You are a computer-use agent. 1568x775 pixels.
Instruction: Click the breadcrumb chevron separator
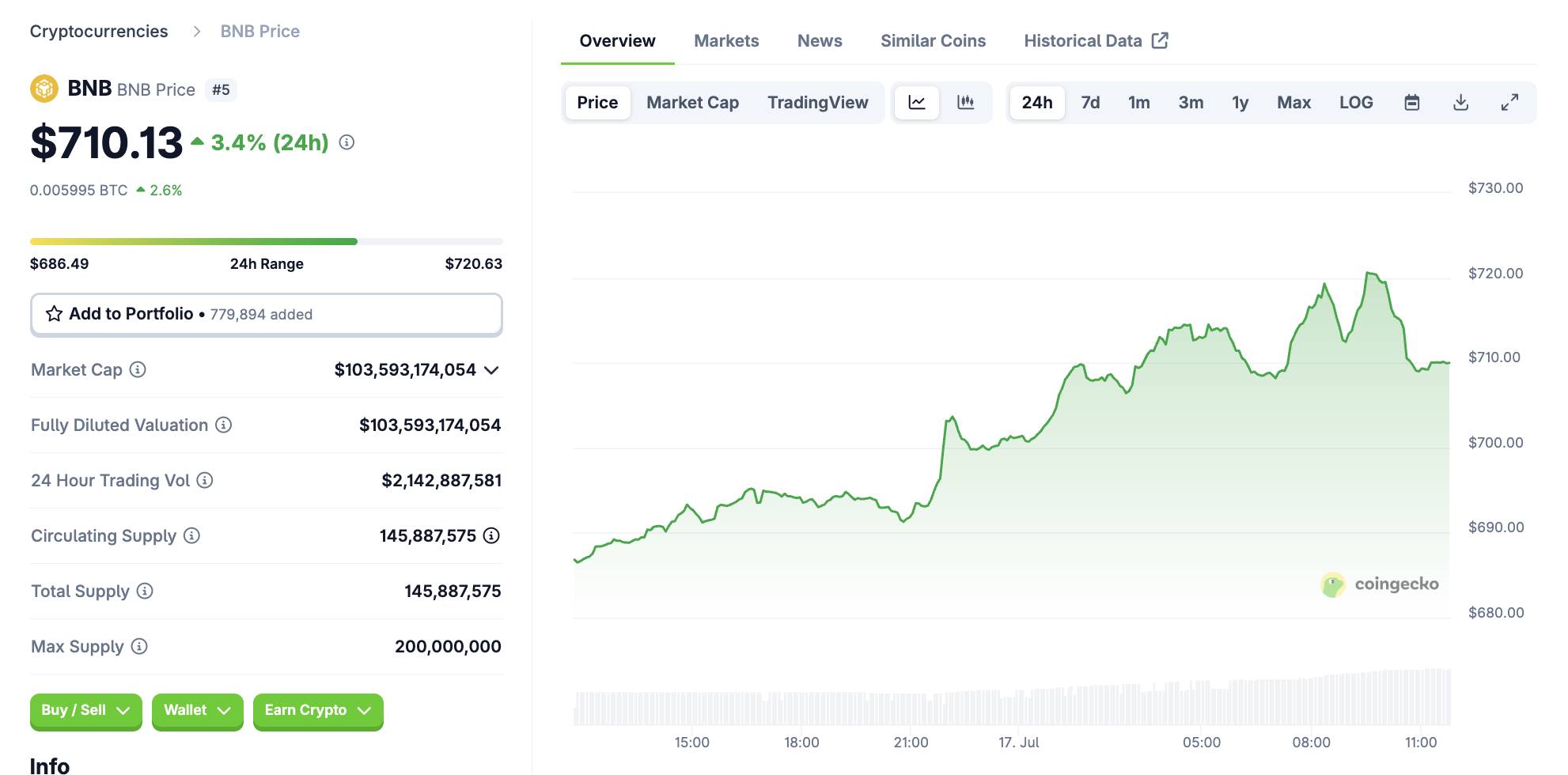(197, 32)
